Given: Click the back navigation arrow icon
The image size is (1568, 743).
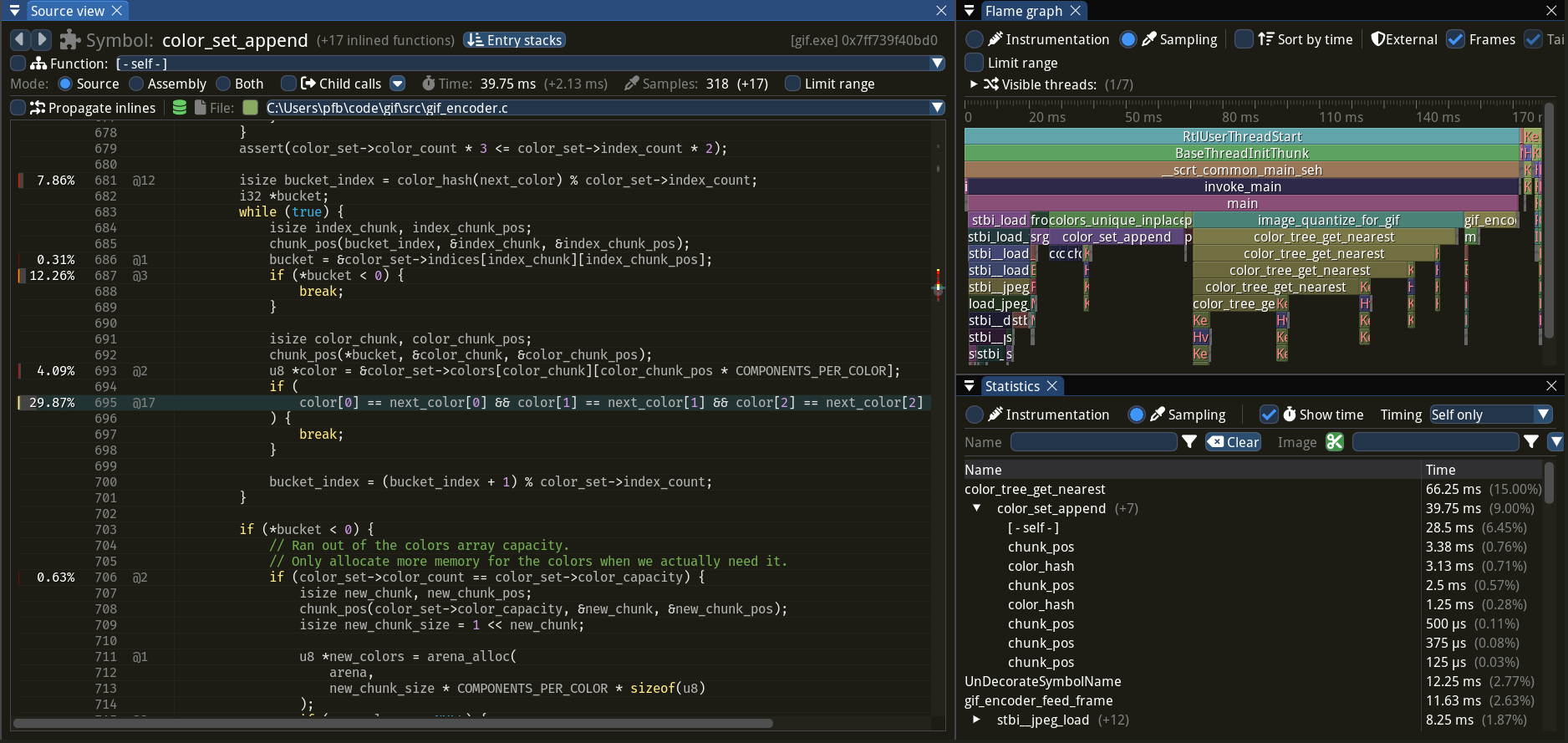Looking at the screenshot, I should point(19,39).
